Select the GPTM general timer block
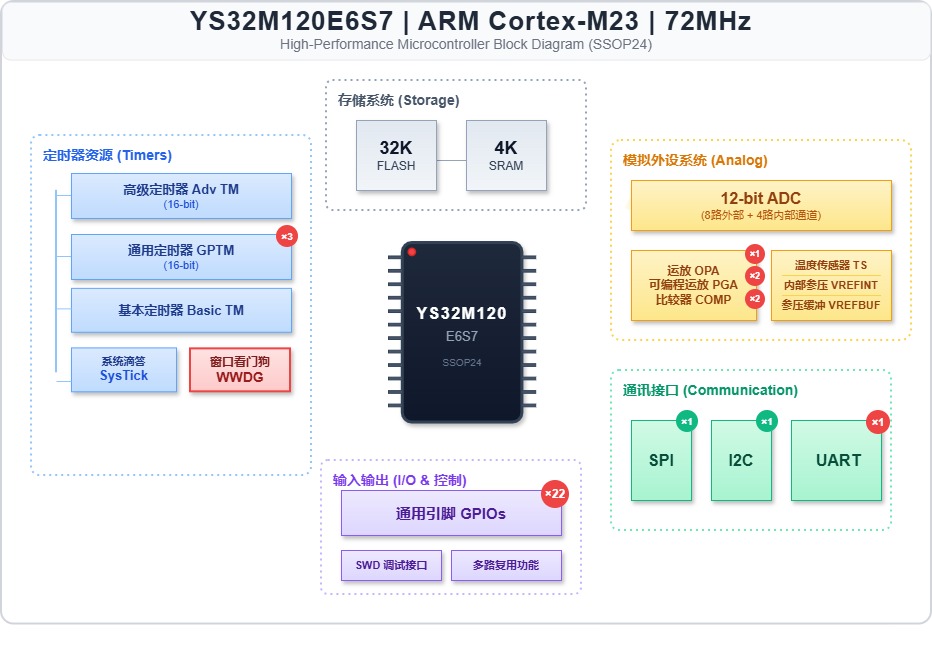The image size is (932, 645). (x=181, y=257)
